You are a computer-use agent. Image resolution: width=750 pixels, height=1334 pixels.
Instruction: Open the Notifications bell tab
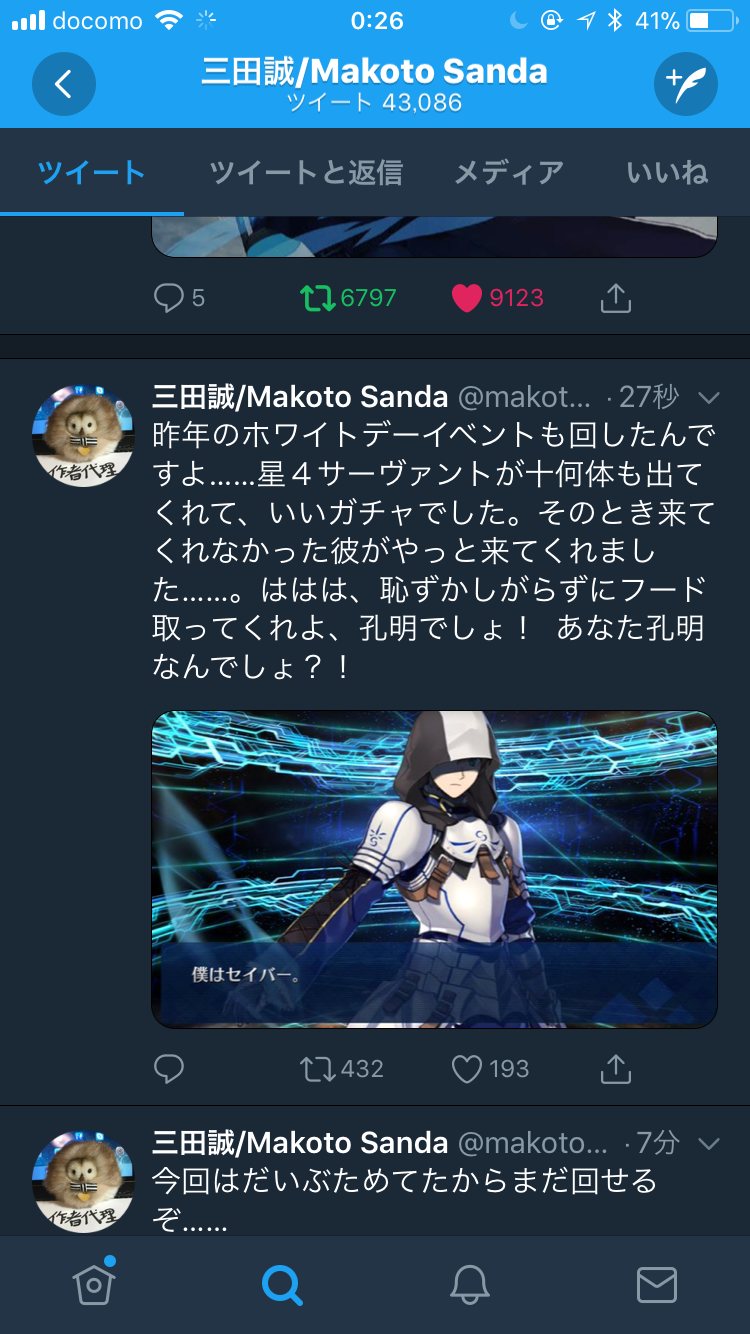[469, 1284]
